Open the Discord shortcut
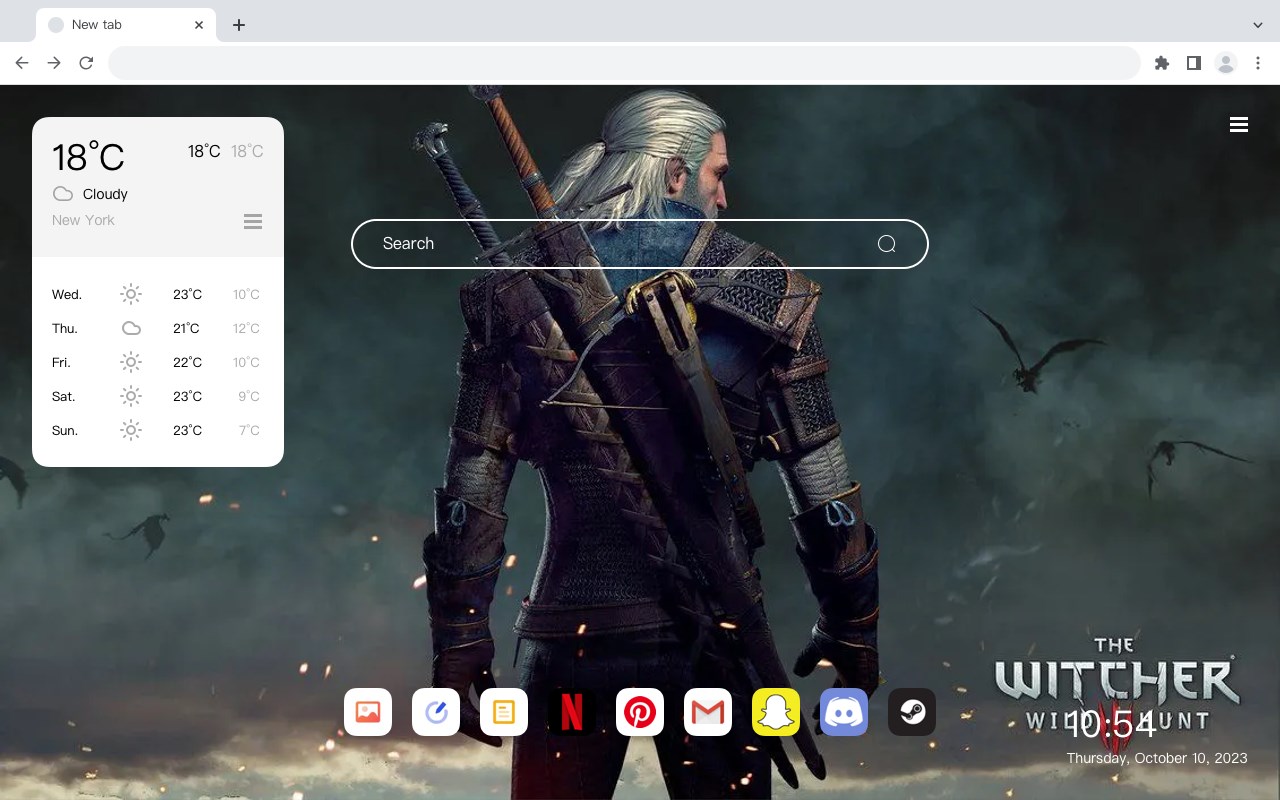 (x=844, y=712)
